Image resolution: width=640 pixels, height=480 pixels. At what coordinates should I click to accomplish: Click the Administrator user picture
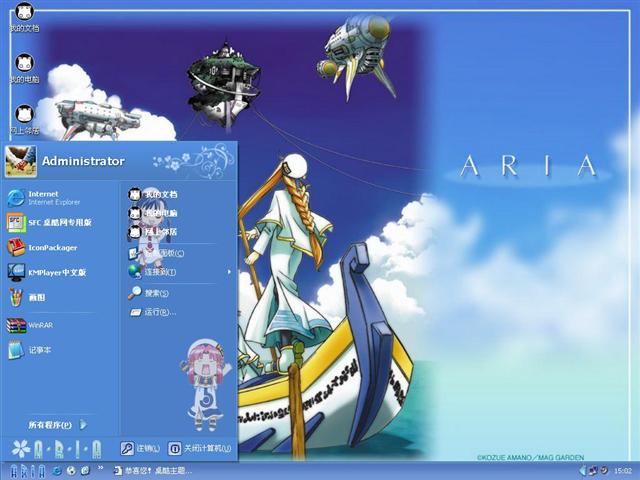(20, 161)
